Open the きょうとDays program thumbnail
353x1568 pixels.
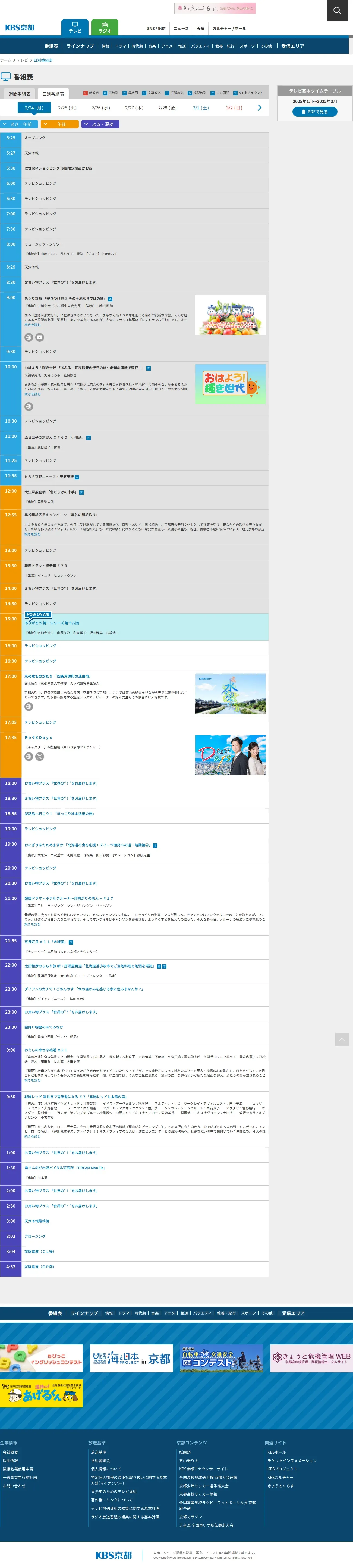pos(230,755)
